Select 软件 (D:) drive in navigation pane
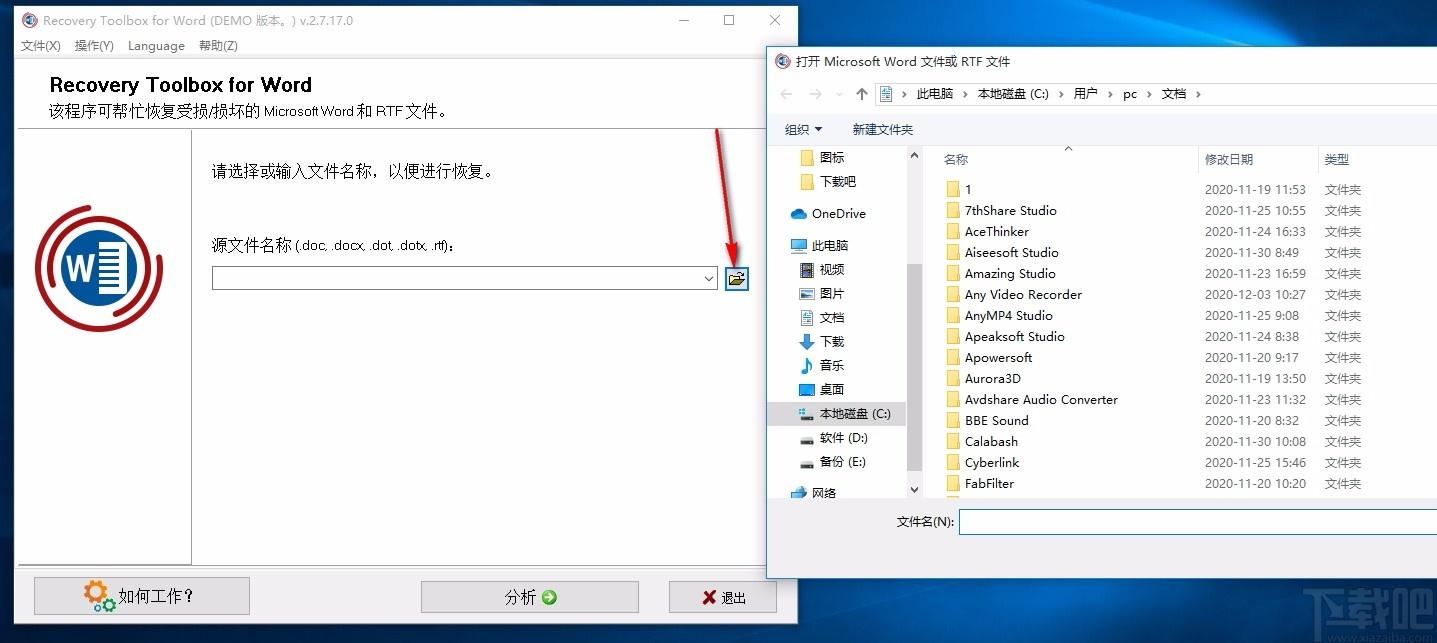The width and height of the screenshot is (1437, 643). pos(843,438)
